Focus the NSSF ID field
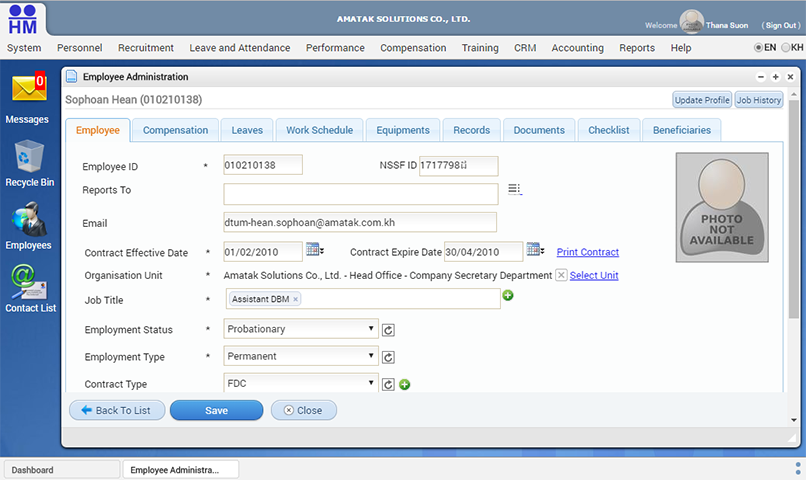 tap(459, 165)
